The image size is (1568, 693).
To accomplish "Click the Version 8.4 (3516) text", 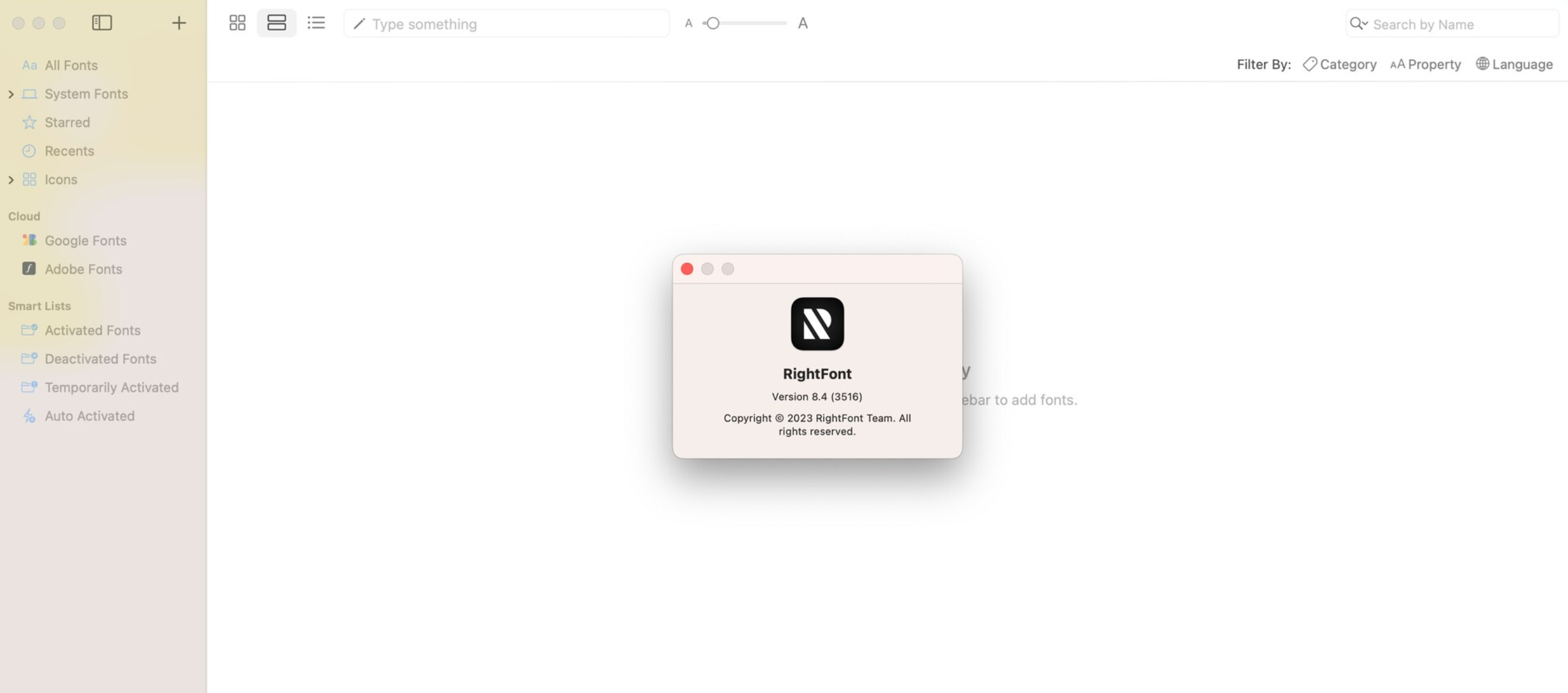I will (x=817, y=397).
